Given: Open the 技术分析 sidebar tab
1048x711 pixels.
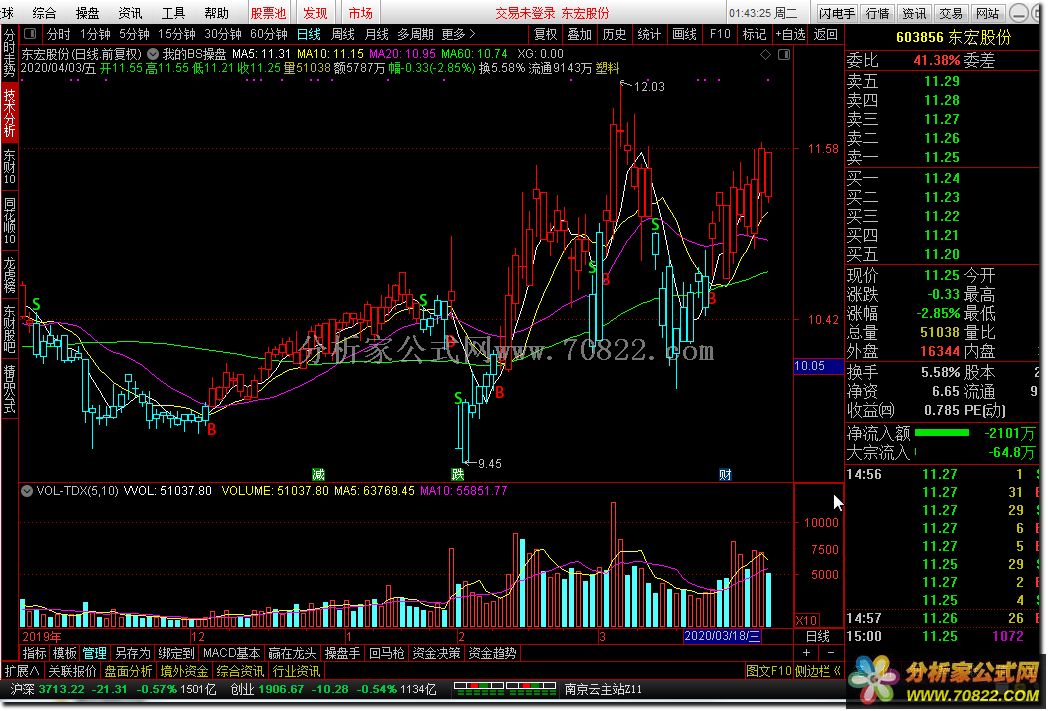Looking at the screenshot, I should tap(9, 112).
